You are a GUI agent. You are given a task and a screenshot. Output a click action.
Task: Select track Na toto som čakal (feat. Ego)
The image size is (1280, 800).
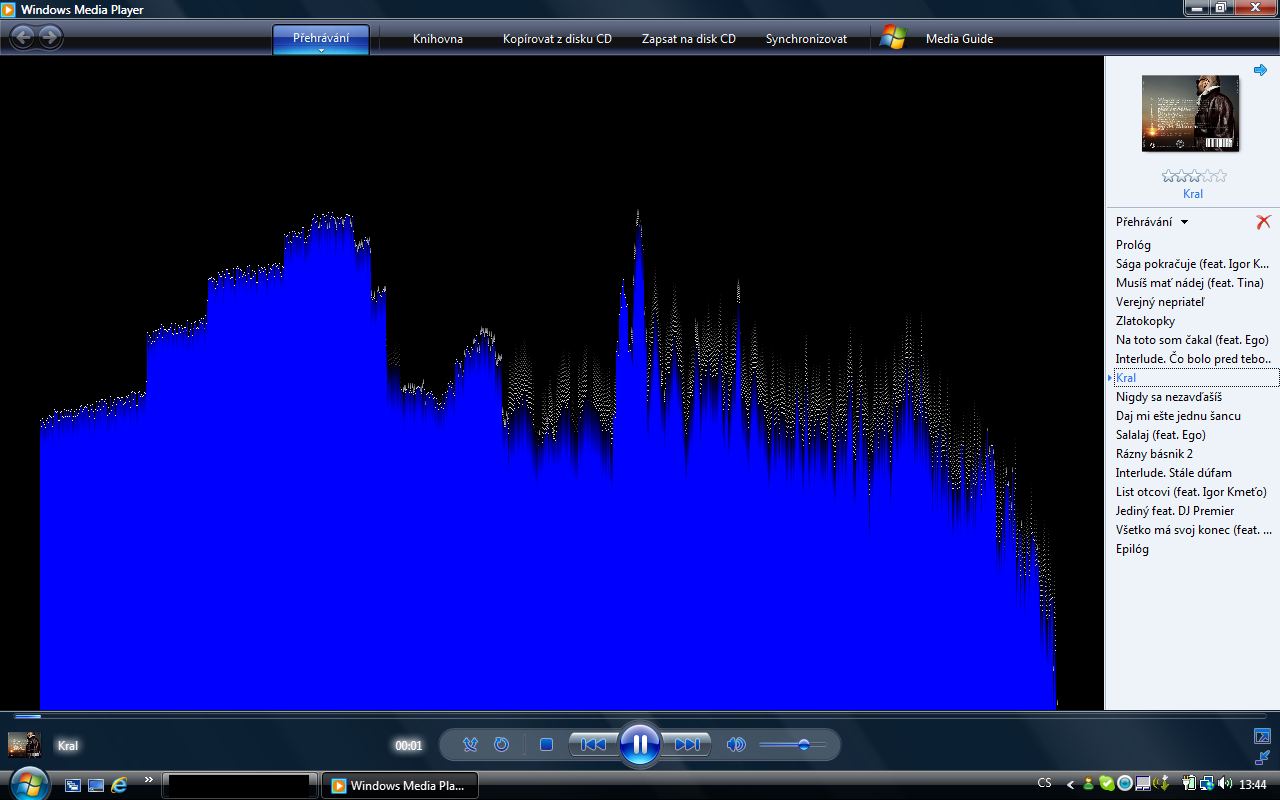(1192, 340)
